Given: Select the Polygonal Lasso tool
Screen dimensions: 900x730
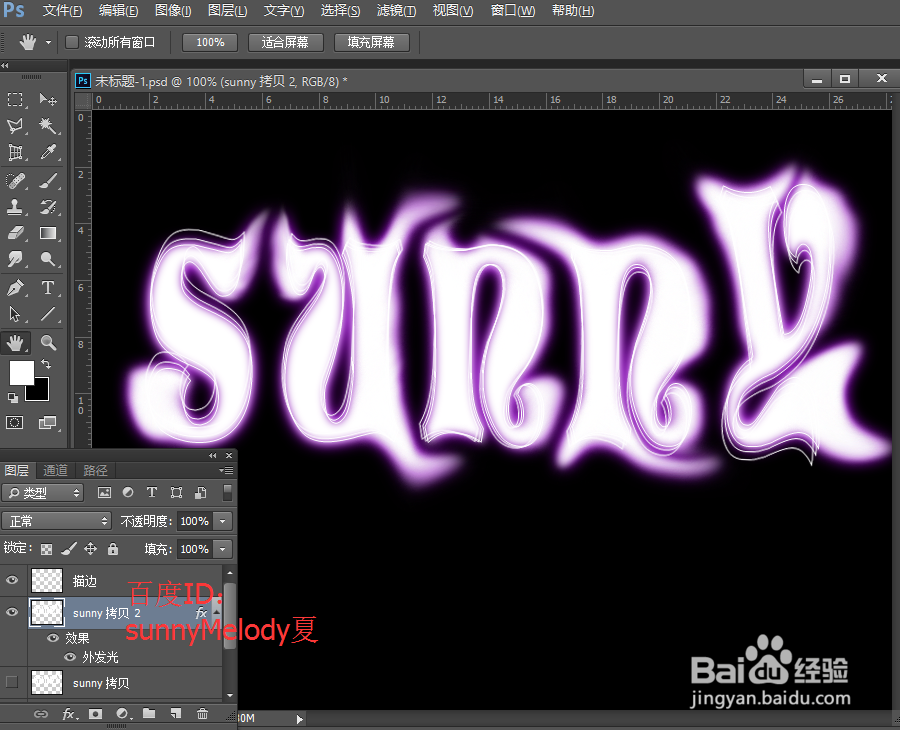Looking at the screenshot, I should (x=15, y=126).
